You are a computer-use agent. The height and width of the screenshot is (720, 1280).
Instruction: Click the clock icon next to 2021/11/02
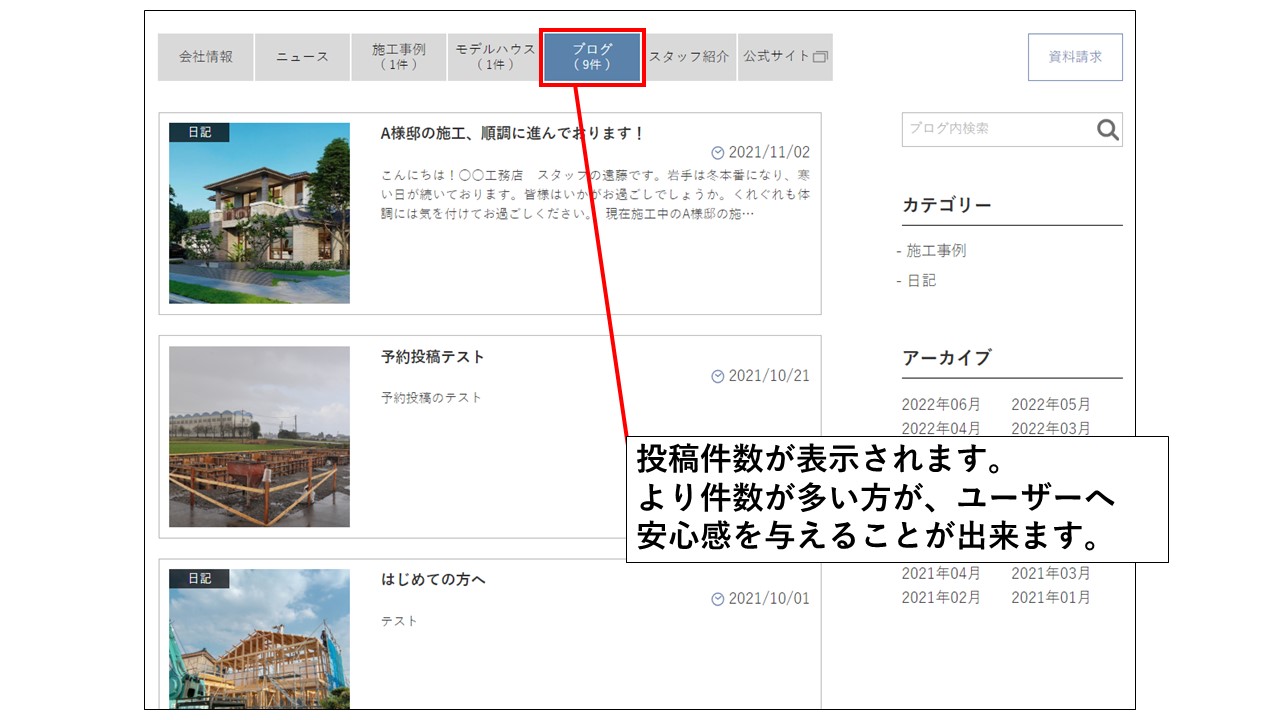(x=717, y=153)
